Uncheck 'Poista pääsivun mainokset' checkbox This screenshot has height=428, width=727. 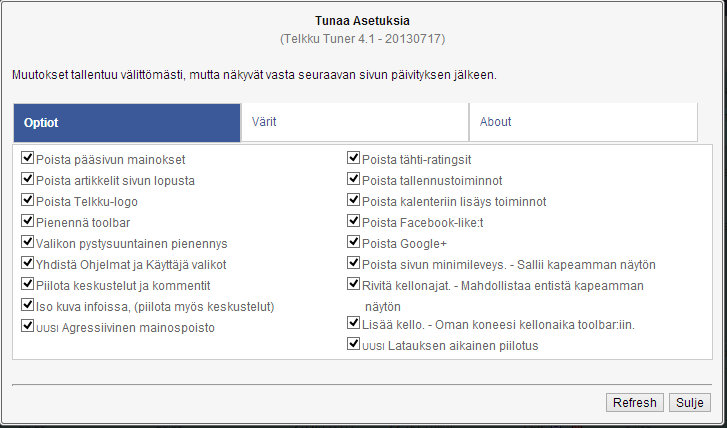27,158
